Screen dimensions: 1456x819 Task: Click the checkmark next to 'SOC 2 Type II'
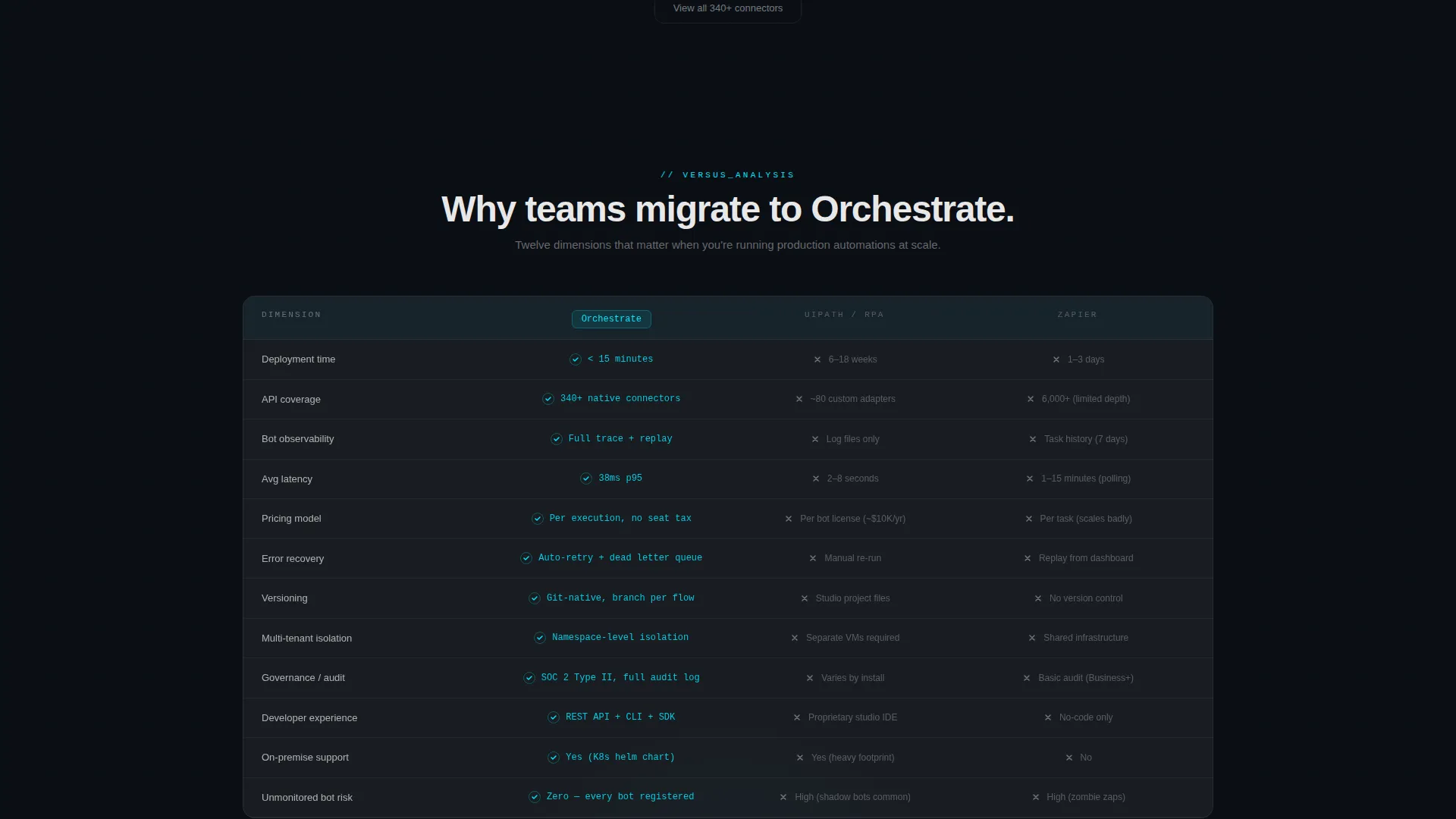pyautogui.click(x=529, y=678)
